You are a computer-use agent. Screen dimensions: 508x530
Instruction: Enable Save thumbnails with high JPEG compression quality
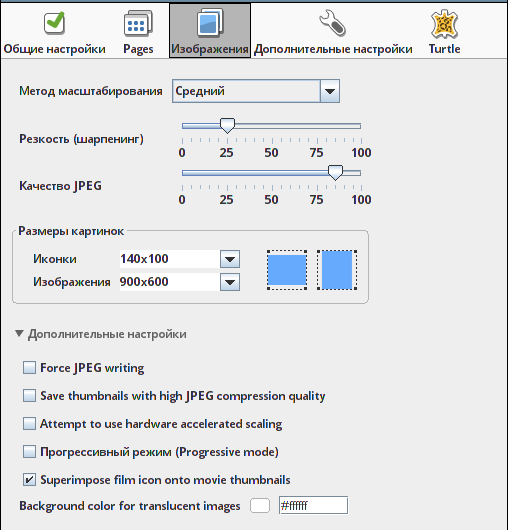[x=29, y=395]
